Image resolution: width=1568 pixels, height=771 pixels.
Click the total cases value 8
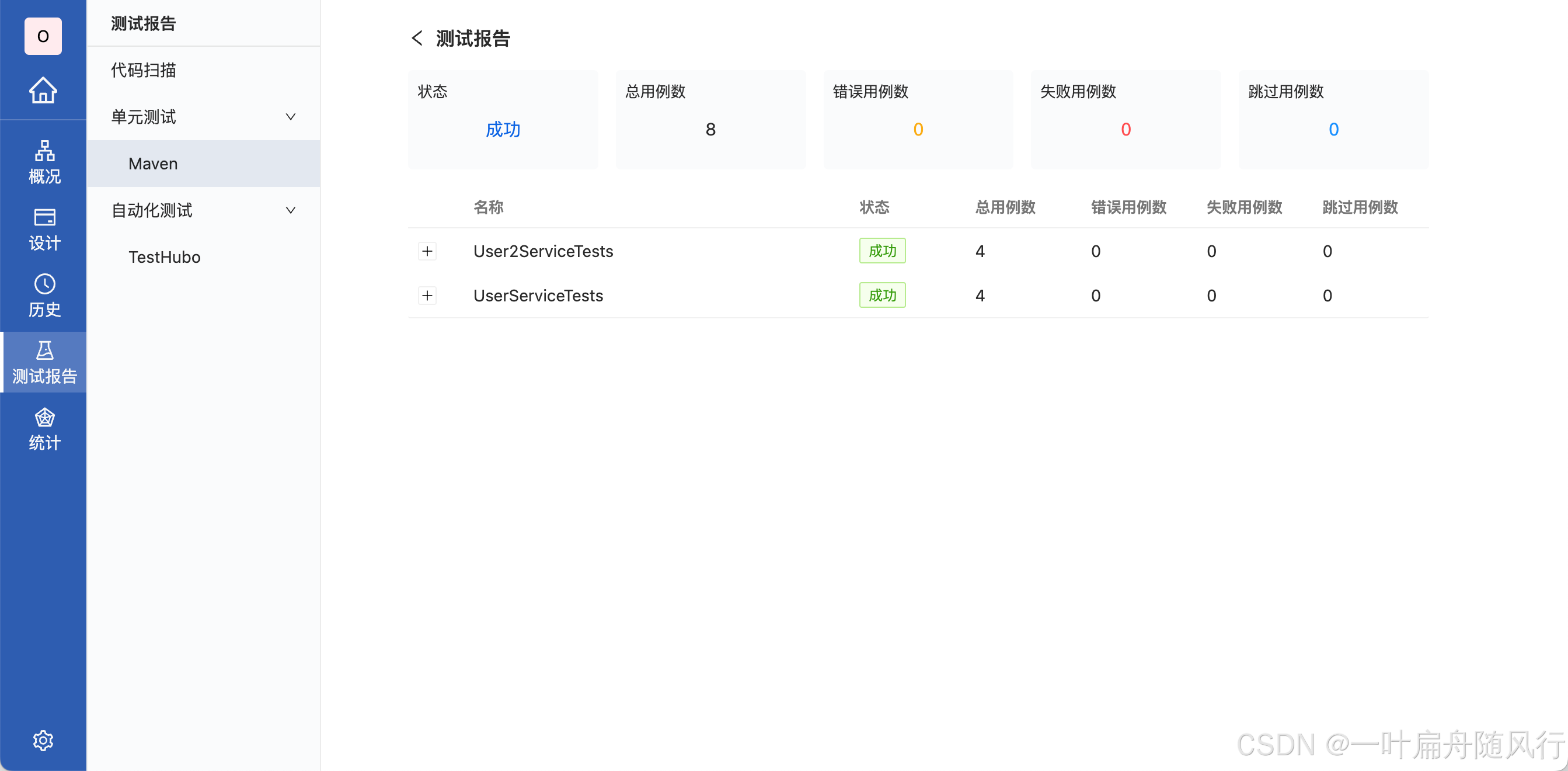(x=710, y=129)
